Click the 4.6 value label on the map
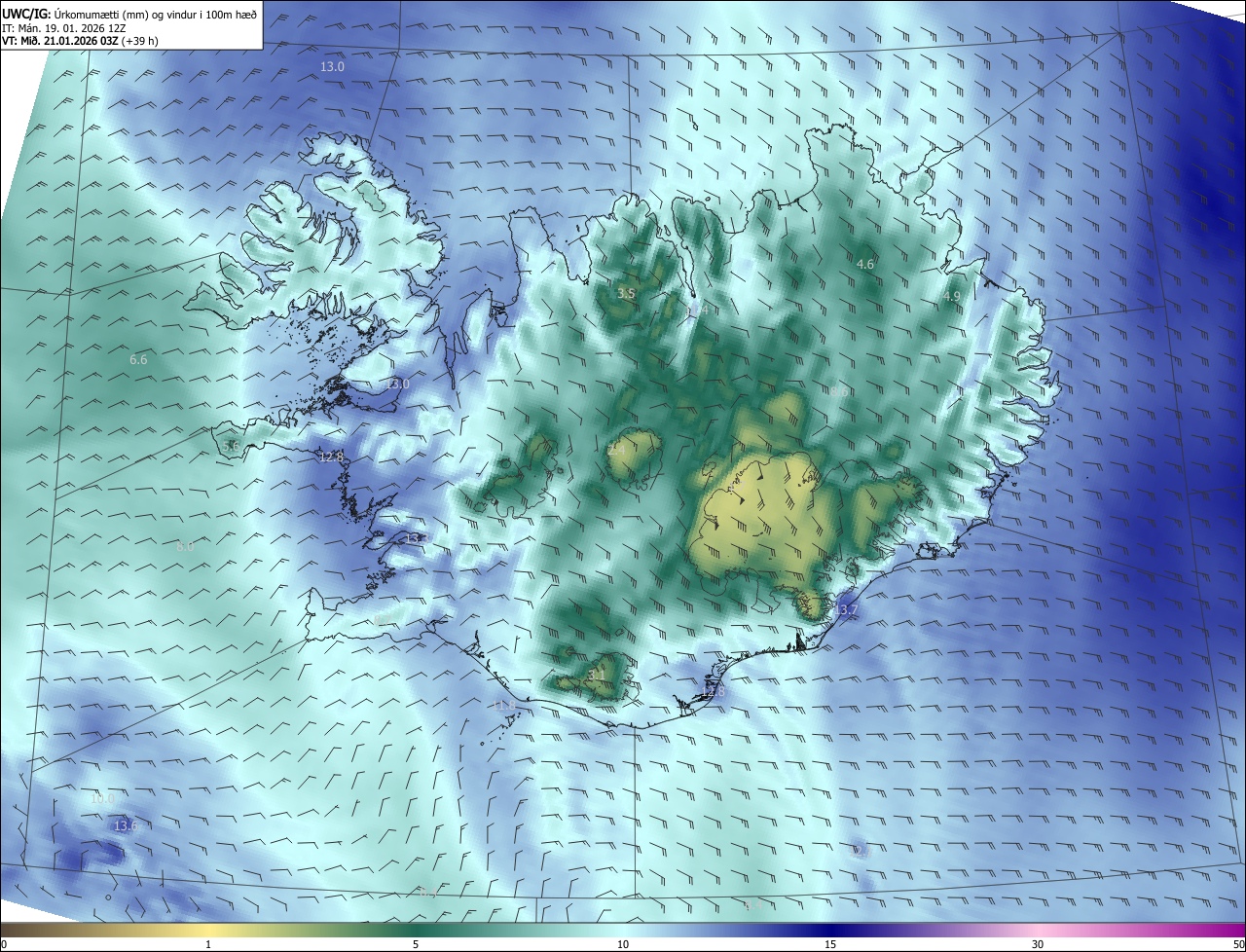The width and height of the screenshot is (1246, 952). pyautogui.click(x=864, y=264)
